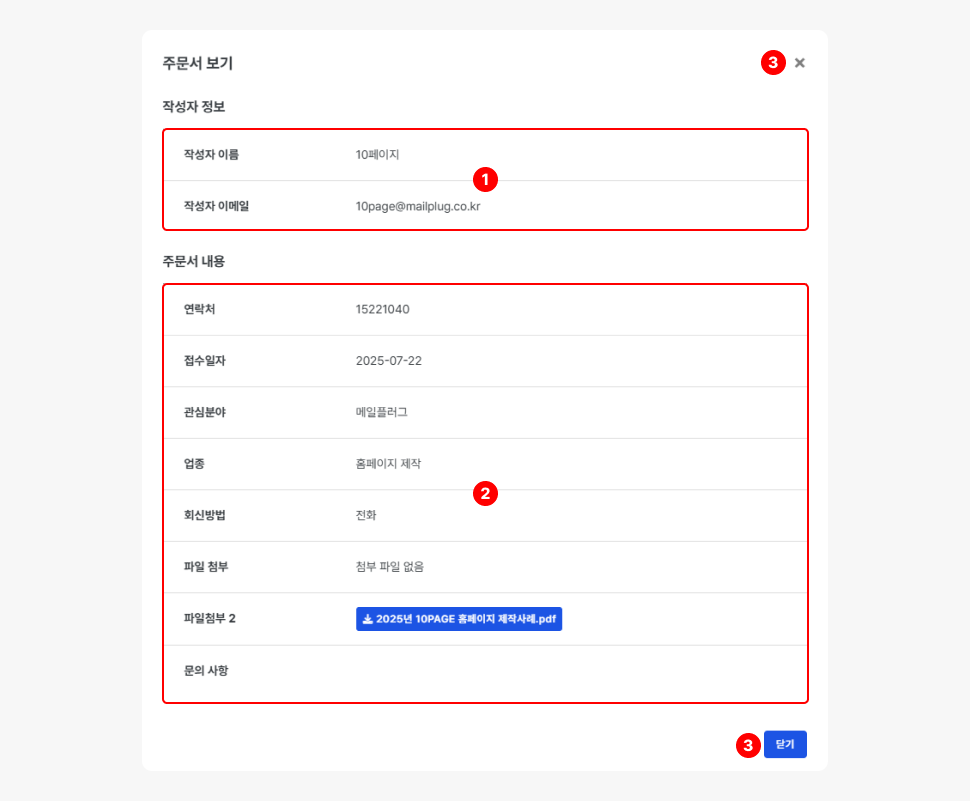Select the author name value 10페이지
Screen dimensions: 970x801
click(378, 155)
